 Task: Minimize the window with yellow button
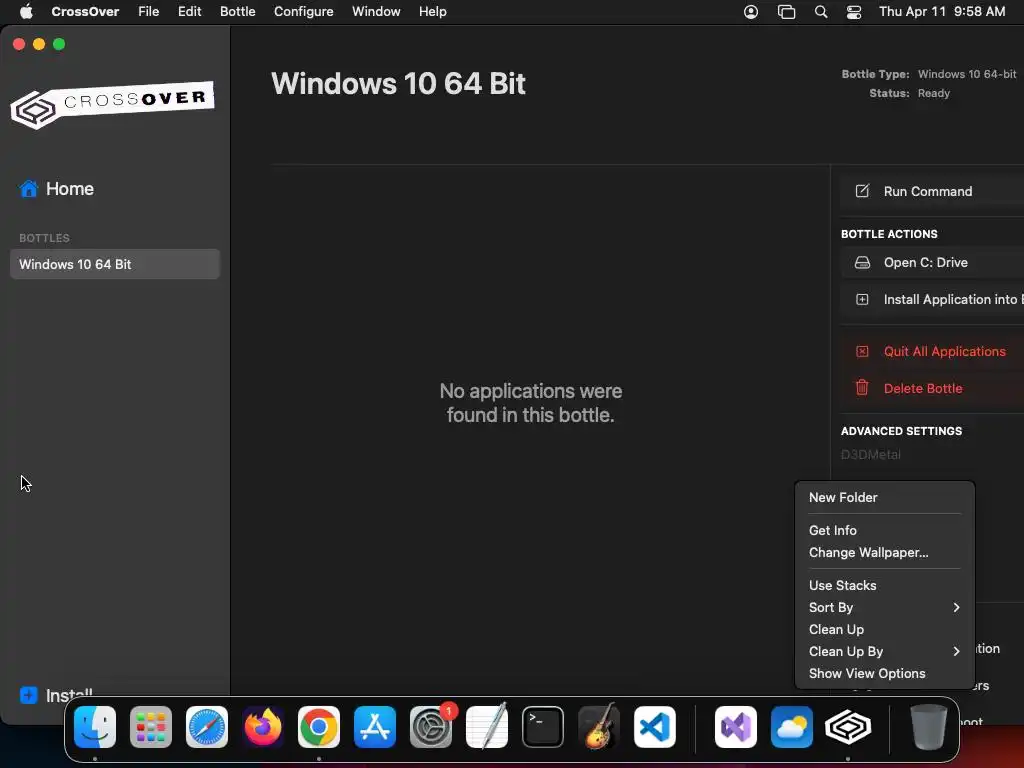pos(39,44)
